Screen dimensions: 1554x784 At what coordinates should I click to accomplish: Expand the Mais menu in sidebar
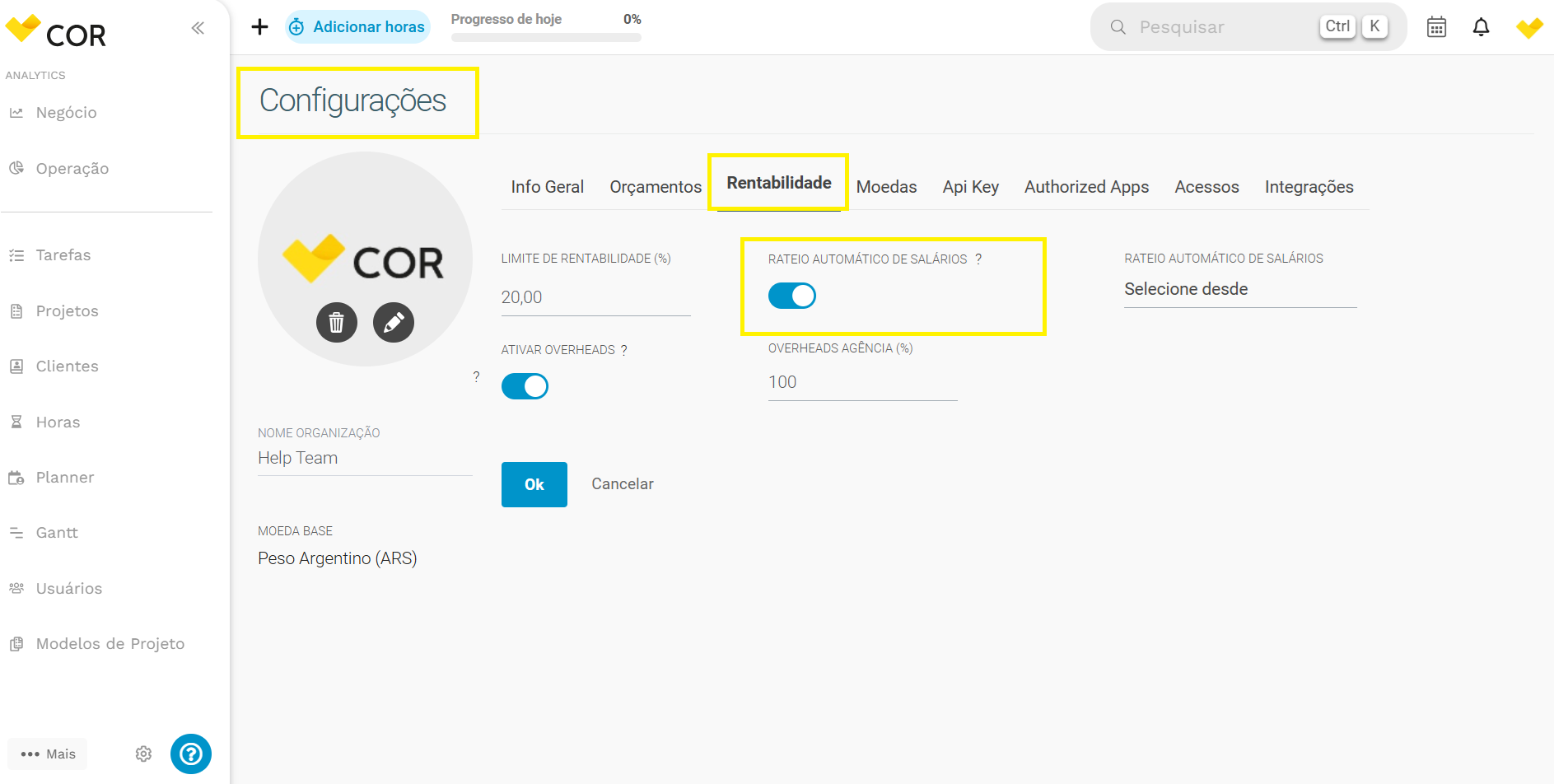click(48, 754)
